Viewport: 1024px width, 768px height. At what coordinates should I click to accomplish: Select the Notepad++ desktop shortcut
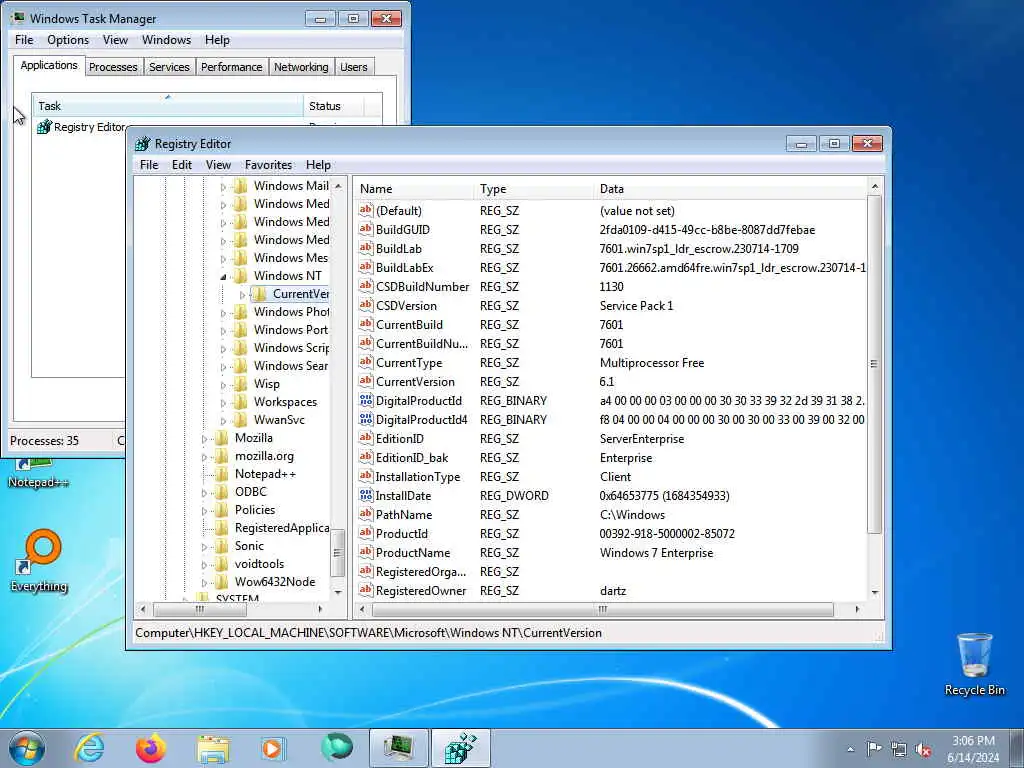pyautogui.click(x=38, y=475)
